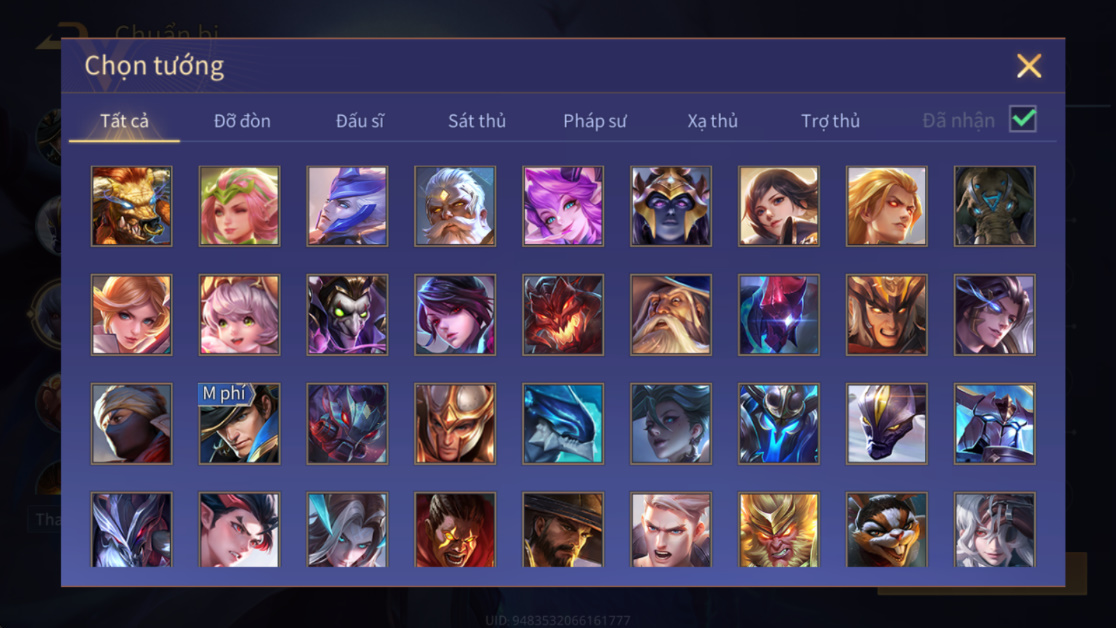Image resolution: width=1116 pixels, height=628 pixels.
Task: Switch to the Trợ thủ tab
Action: 831,121
